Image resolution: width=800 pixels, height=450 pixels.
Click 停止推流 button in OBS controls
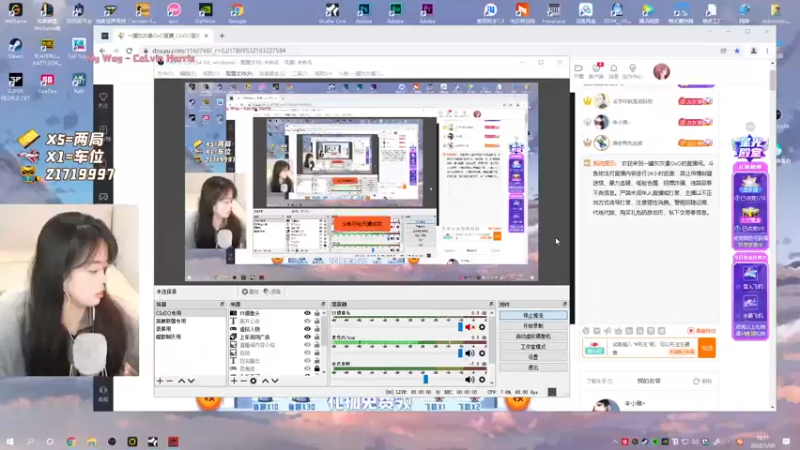point(533,315)
